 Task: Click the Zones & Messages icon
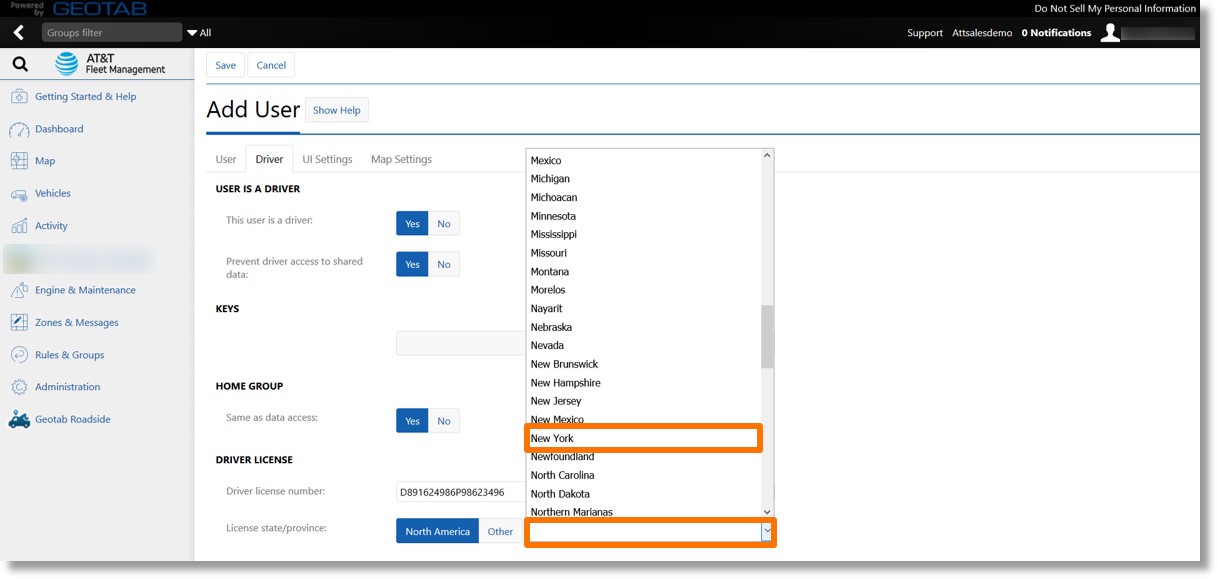[x=19, y=323]
